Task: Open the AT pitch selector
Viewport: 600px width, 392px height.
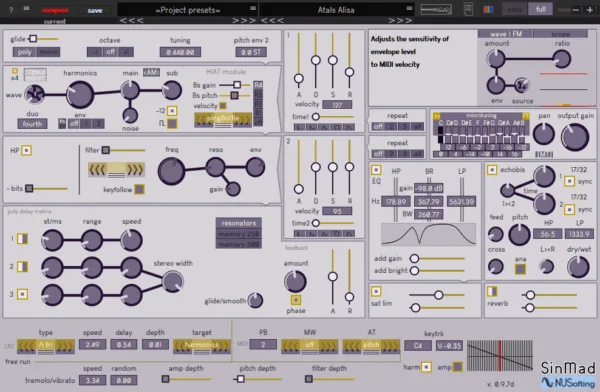Action: tap(371, 346)
